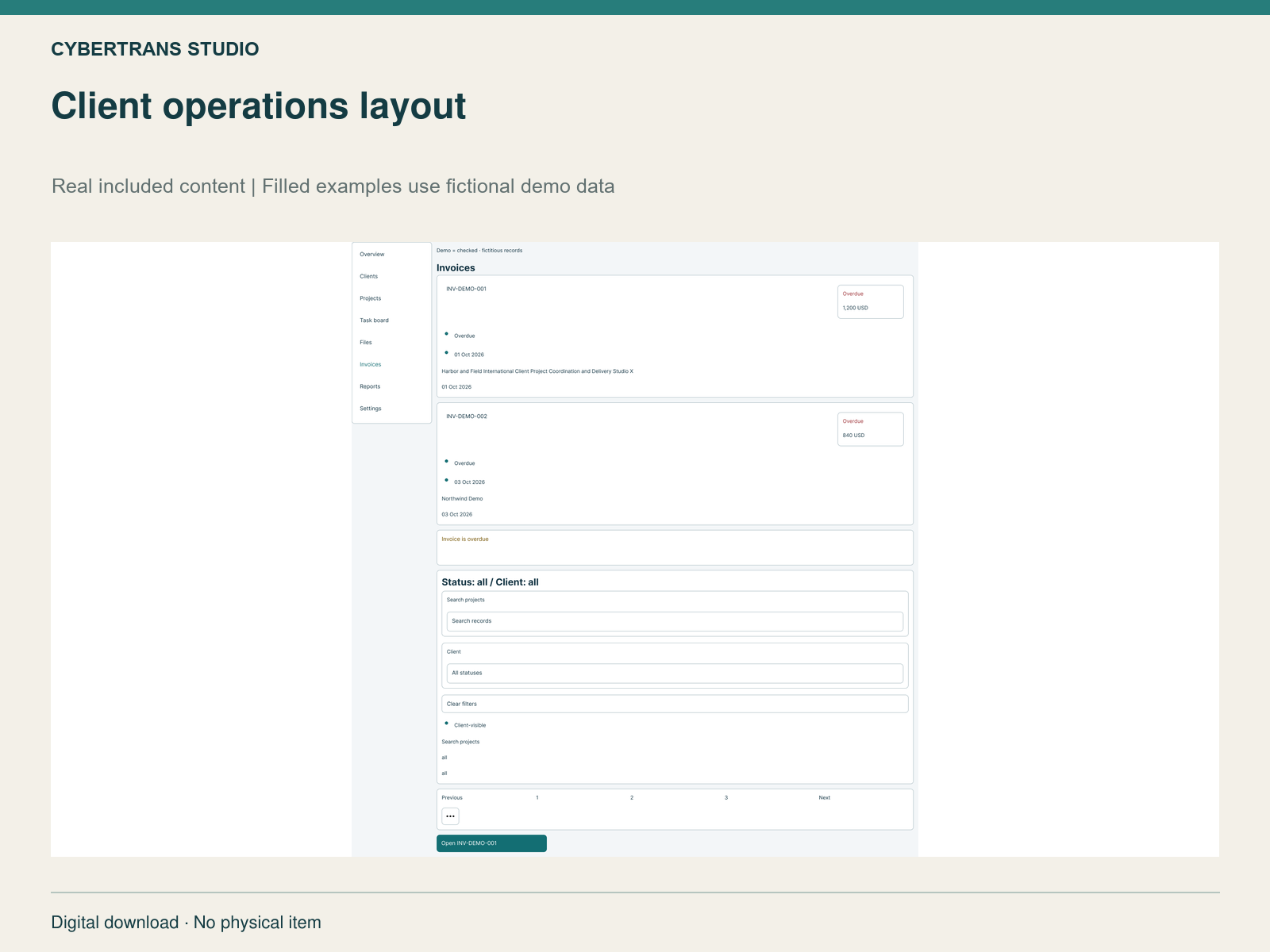Click the Search records input field
1270x952 pixels.
675,621
